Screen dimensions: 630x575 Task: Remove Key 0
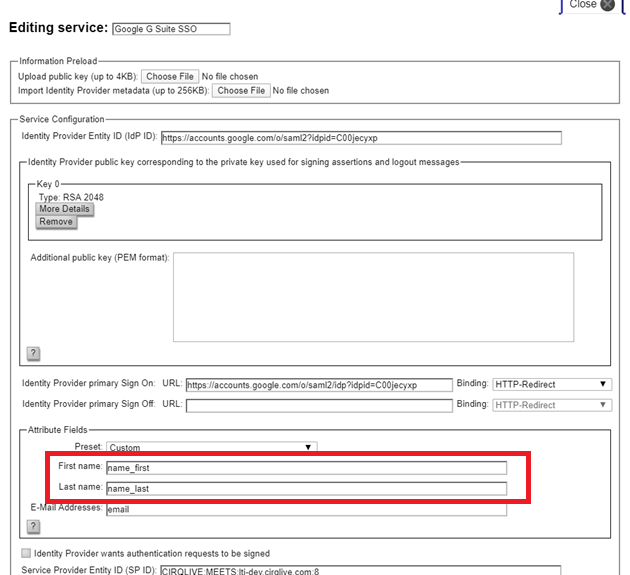coord(56,222)
